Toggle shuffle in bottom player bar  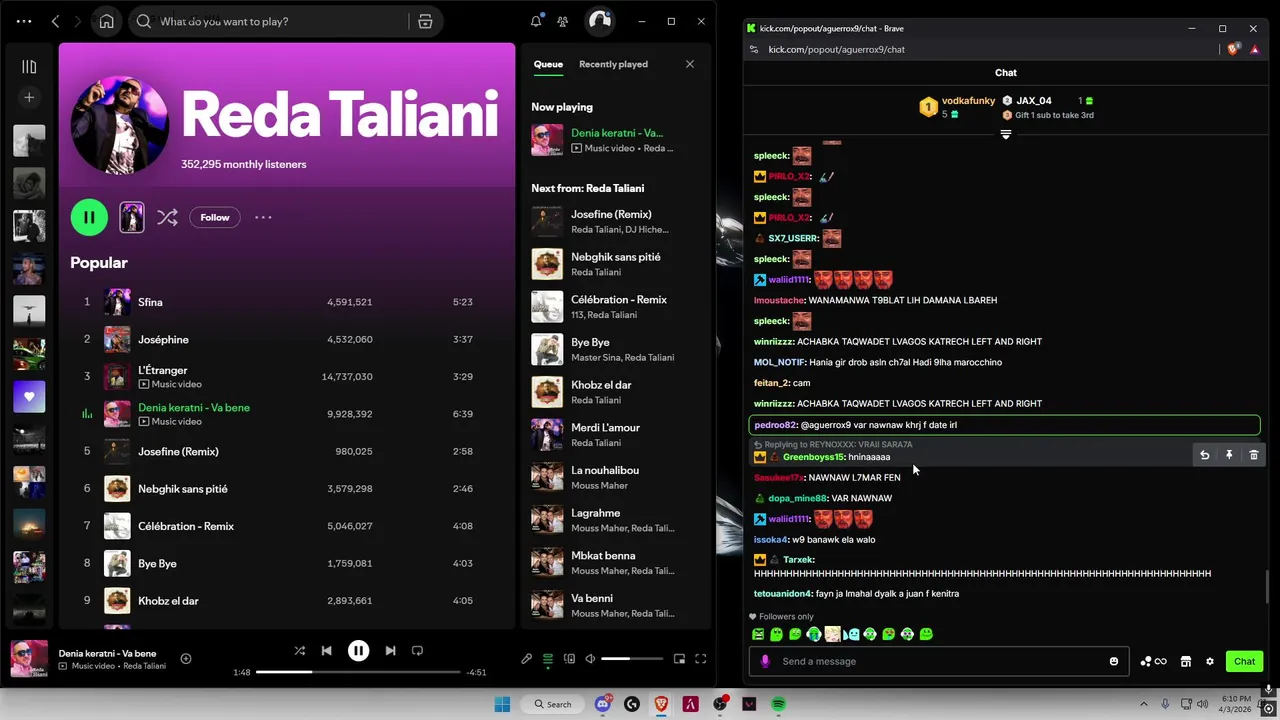[299, 650]
